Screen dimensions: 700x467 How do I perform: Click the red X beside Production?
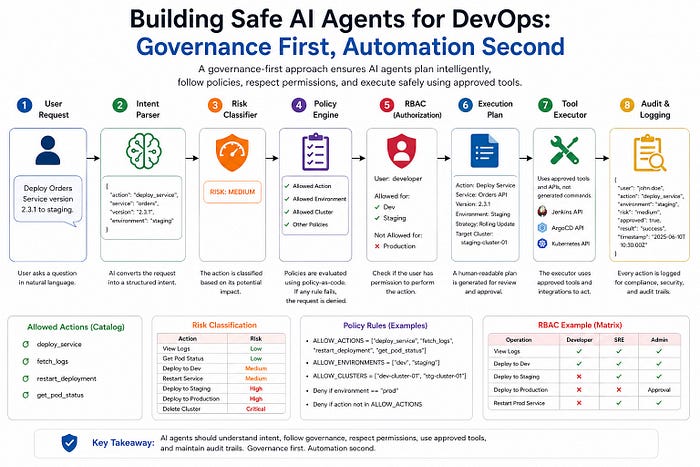click(x=377, y=246)
